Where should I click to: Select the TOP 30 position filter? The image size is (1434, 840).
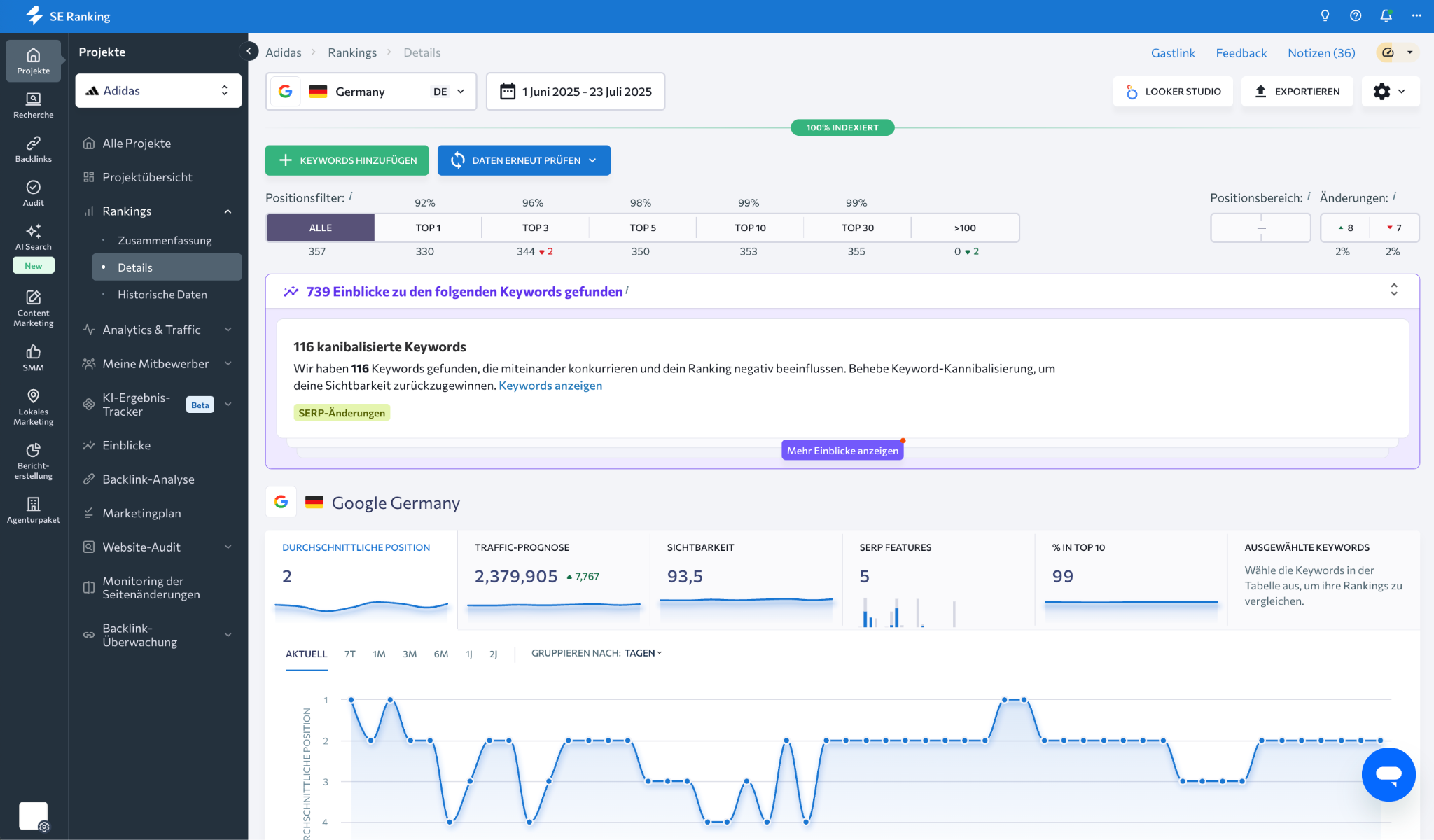pos(858,227)
